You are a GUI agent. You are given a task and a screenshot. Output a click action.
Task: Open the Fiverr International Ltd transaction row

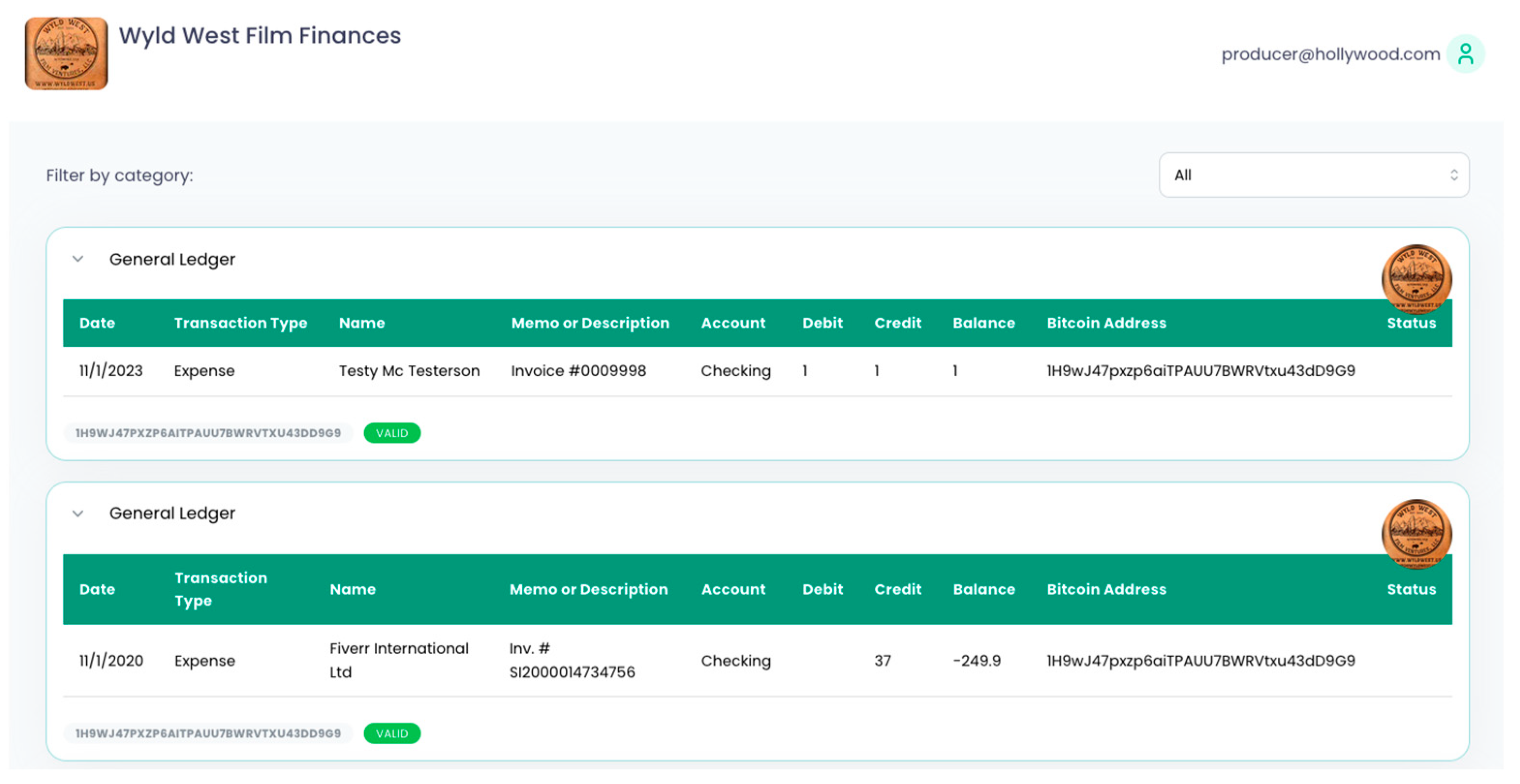pos(399,660)
